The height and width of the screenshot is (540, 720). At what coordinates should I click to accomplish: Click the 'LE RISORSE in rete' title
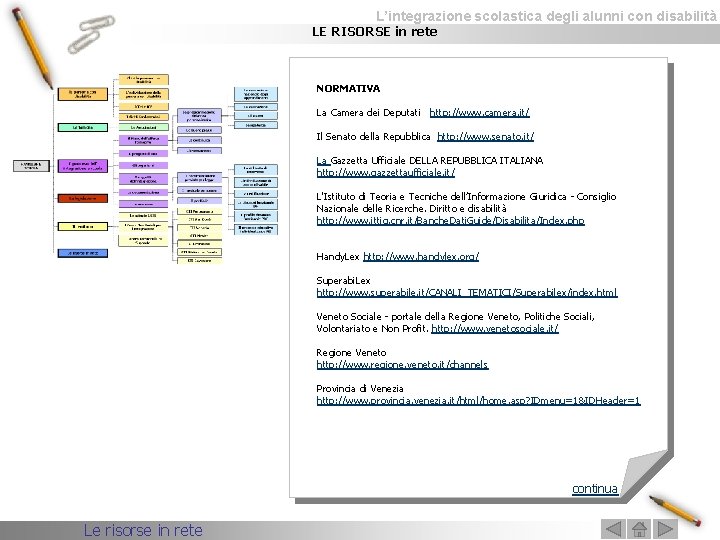[375, 32]
